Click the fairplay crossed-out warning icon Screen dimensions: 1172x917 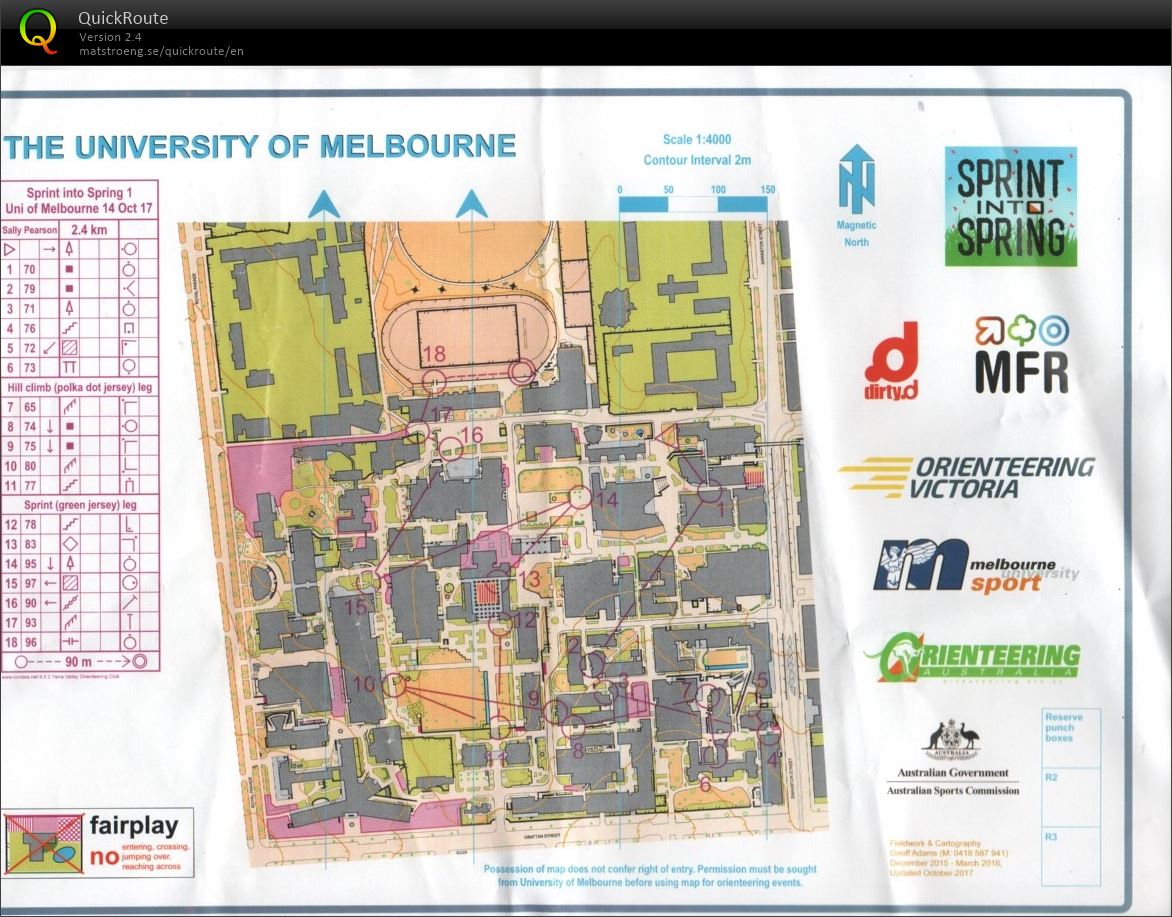tap(44, 842)
